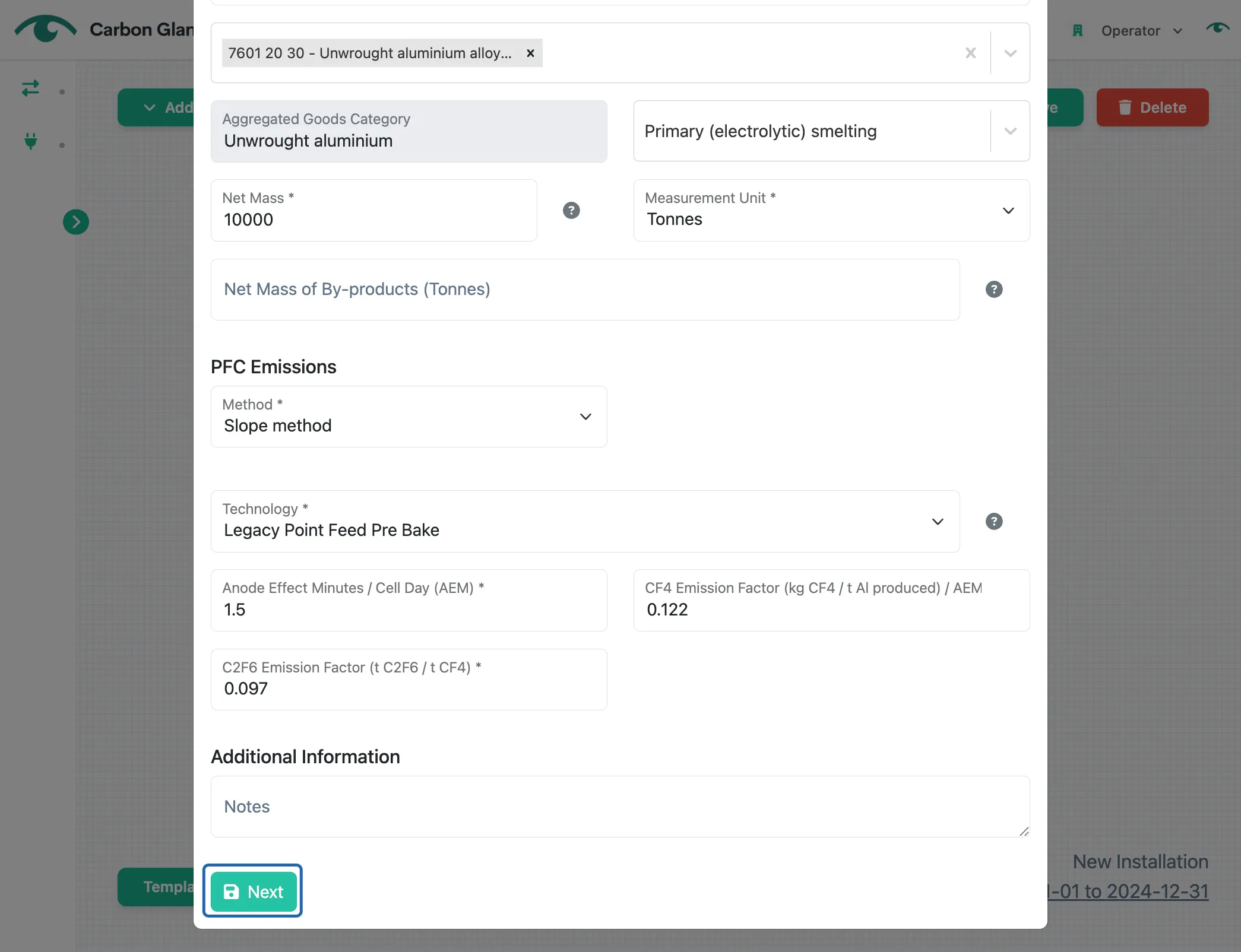Open the Measurement Unit dropdown

[x=831, y=211]
